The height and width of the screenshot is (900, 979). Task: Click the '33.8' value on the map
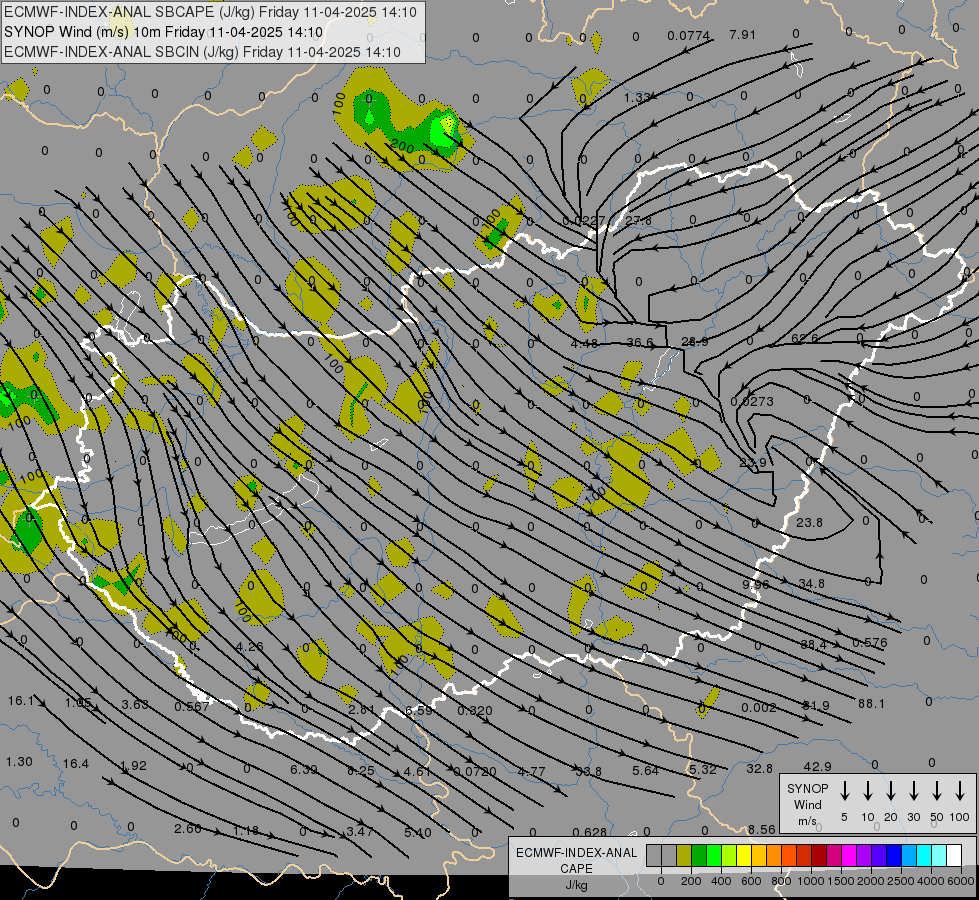pos(588,772)
